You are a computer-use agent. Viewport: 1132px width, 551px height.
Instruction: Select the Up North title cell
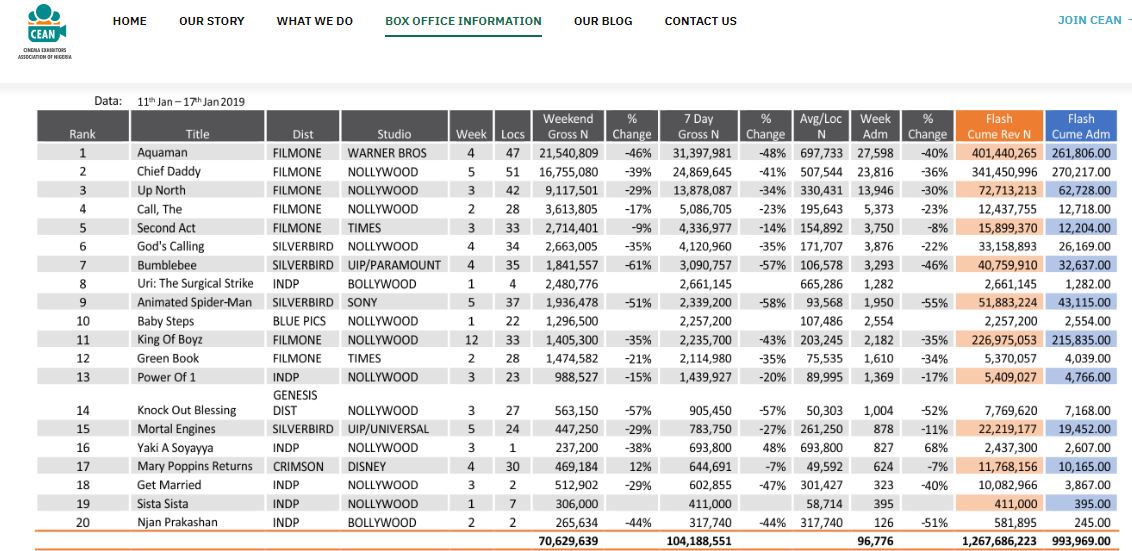(x=161, y=190)
